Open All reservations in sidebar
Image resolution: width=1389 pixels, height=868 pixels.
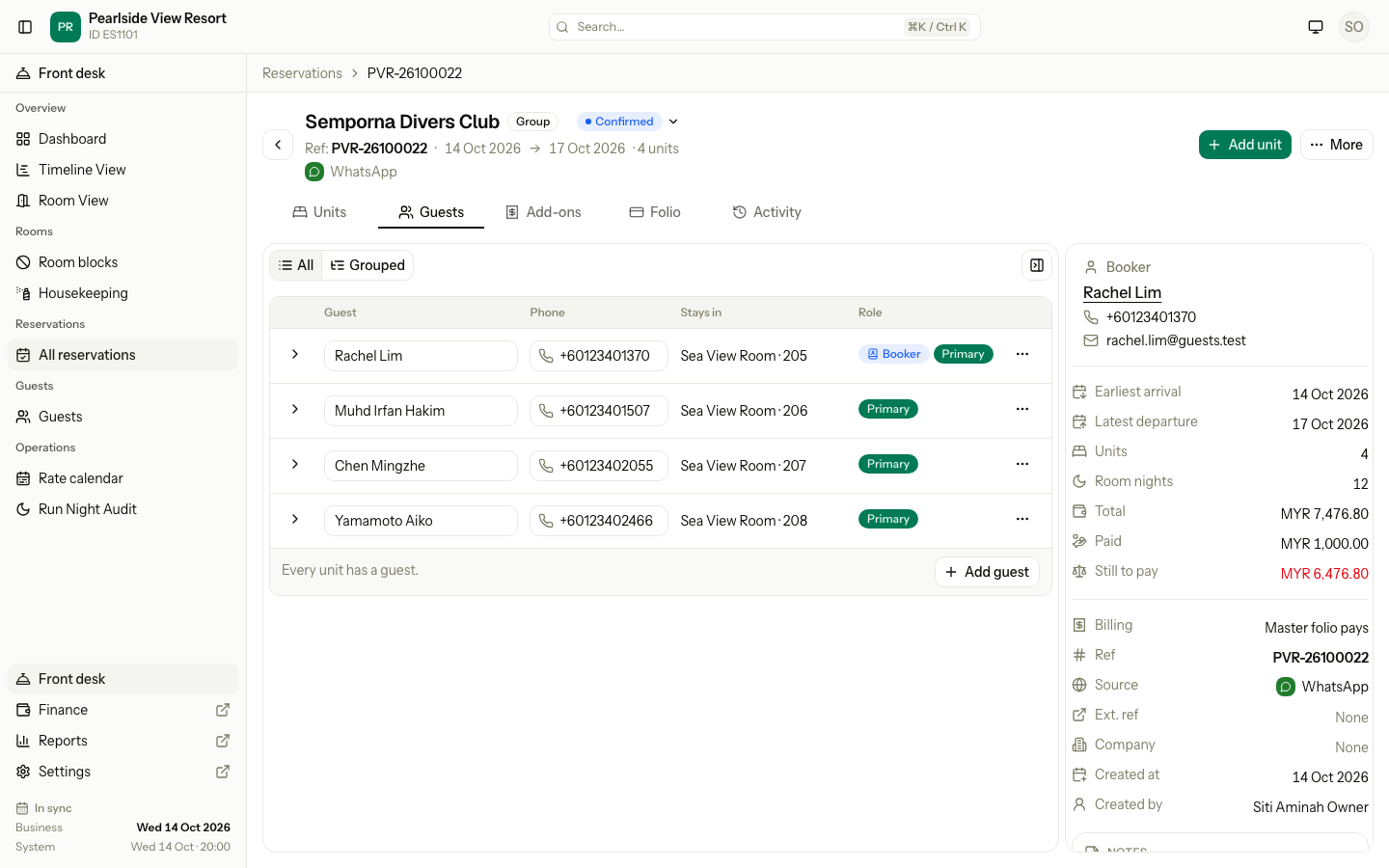click(123, 355)
